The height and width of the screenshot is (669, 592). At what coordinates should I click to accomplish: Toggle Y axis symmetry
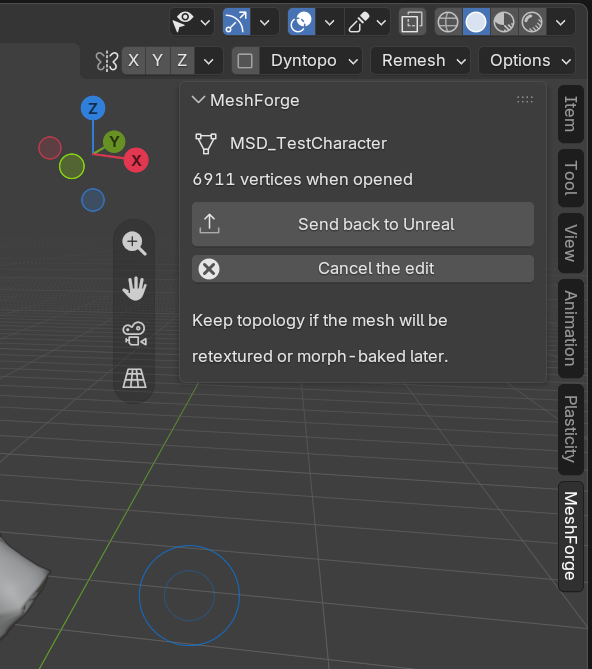(x=158, y=61)
